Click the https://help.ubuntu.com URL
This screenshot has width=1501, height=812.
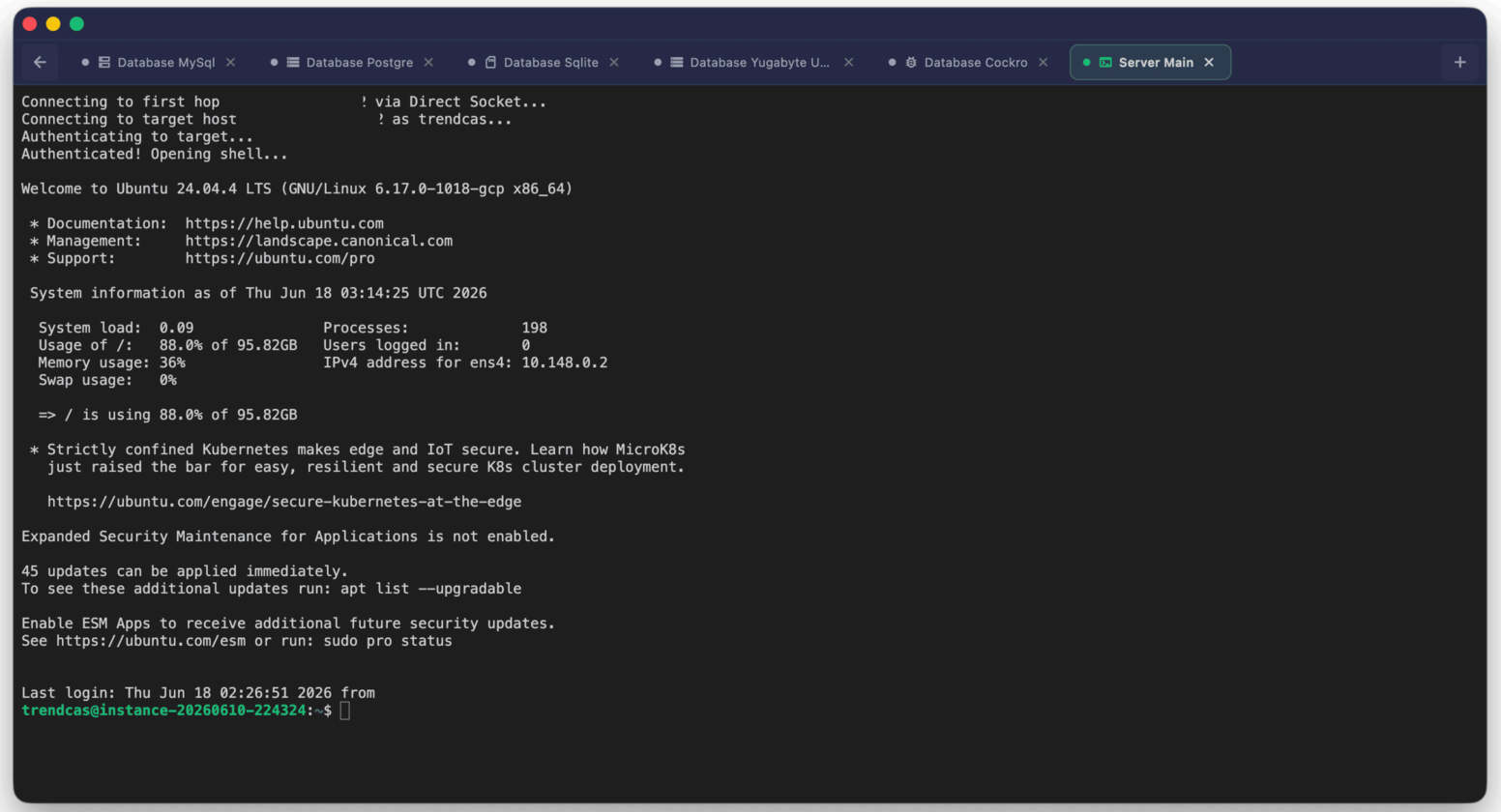[284, 223]
